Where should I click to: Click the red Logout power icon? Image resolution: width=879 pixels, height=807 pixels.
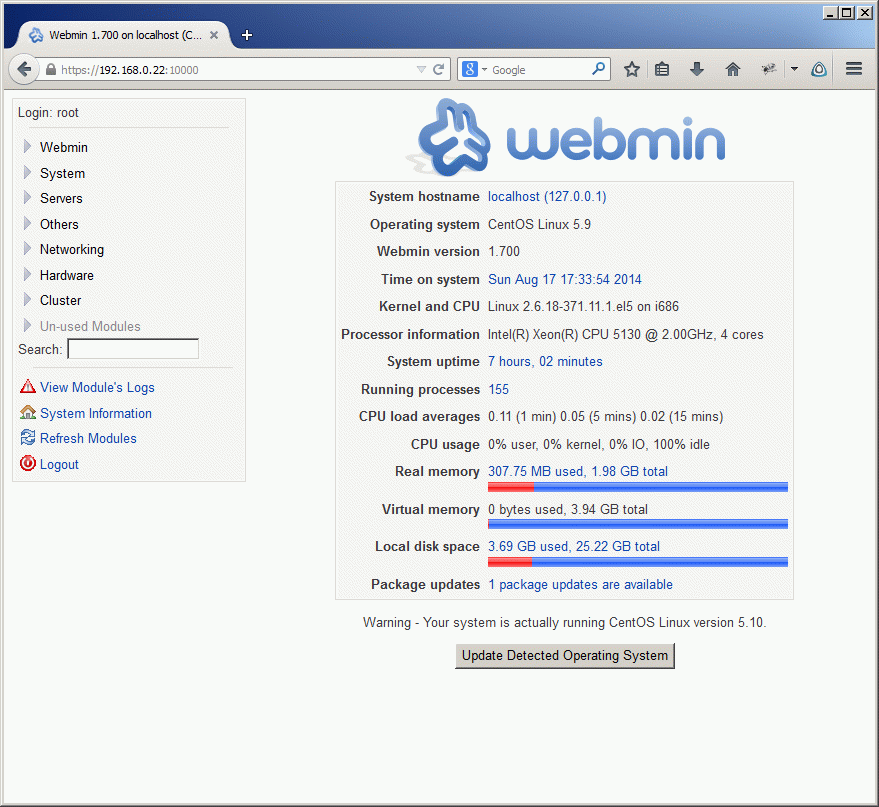click(x=27, y=463)
